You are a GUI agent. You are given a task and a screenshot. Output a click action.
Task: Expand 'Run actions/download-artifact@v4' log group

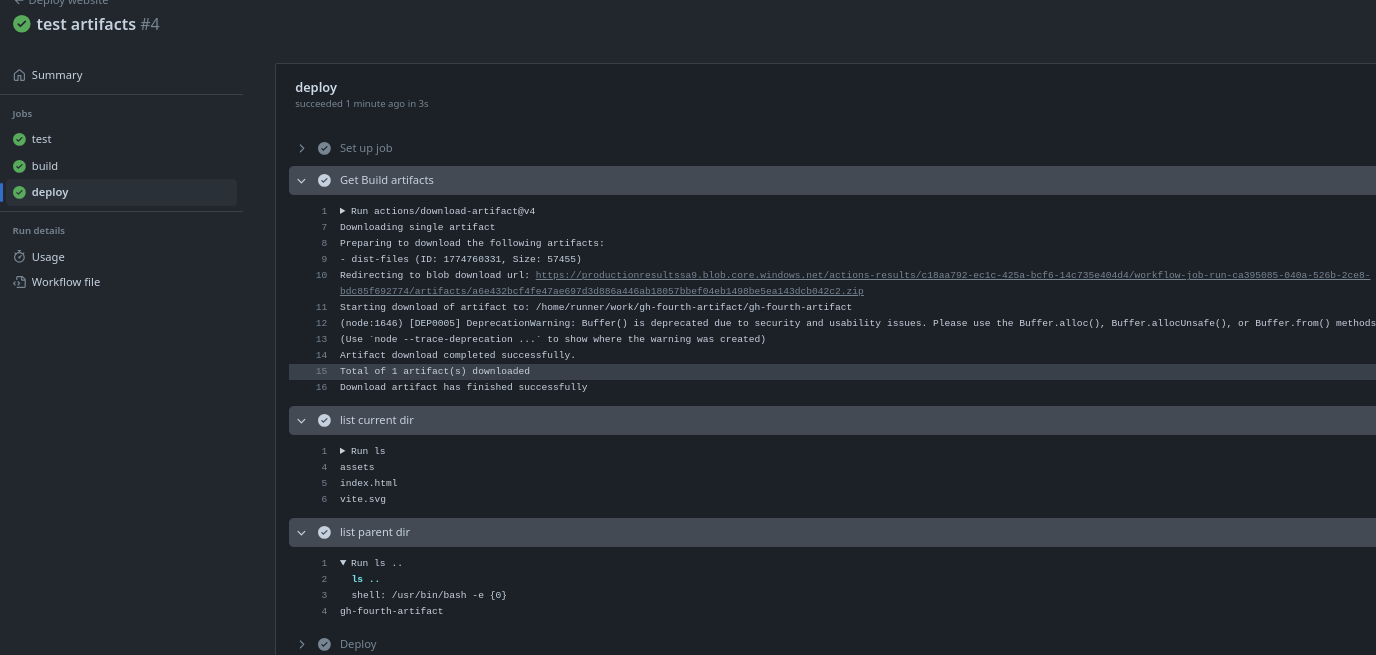pyautogui.click(x=343, y=211)
